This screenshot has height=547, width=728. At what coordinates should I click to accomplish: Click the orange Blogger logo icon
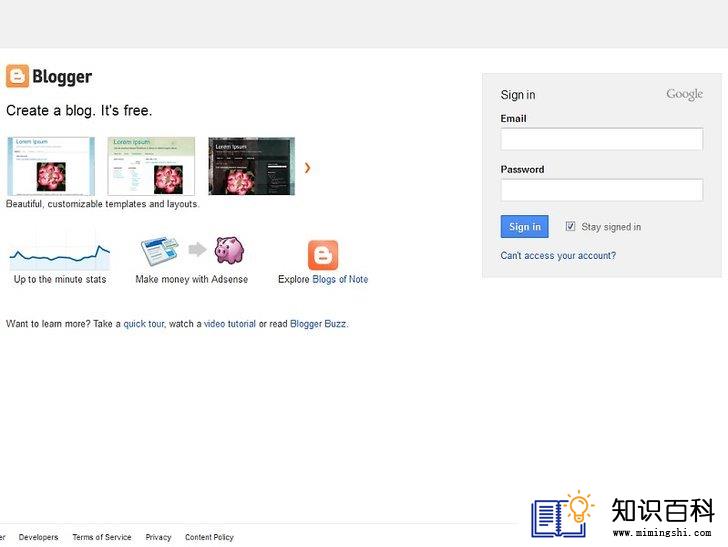tap(17, 76)
